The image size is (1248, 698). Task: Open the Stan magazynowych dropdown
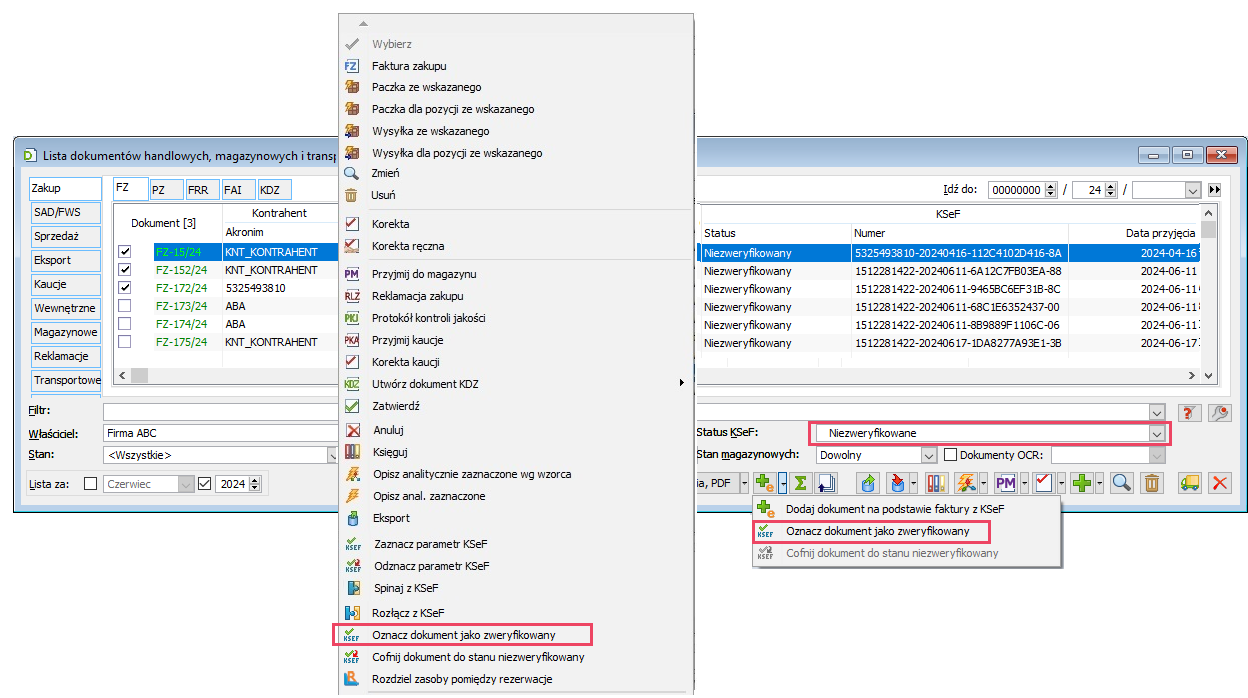click(929, 455)
